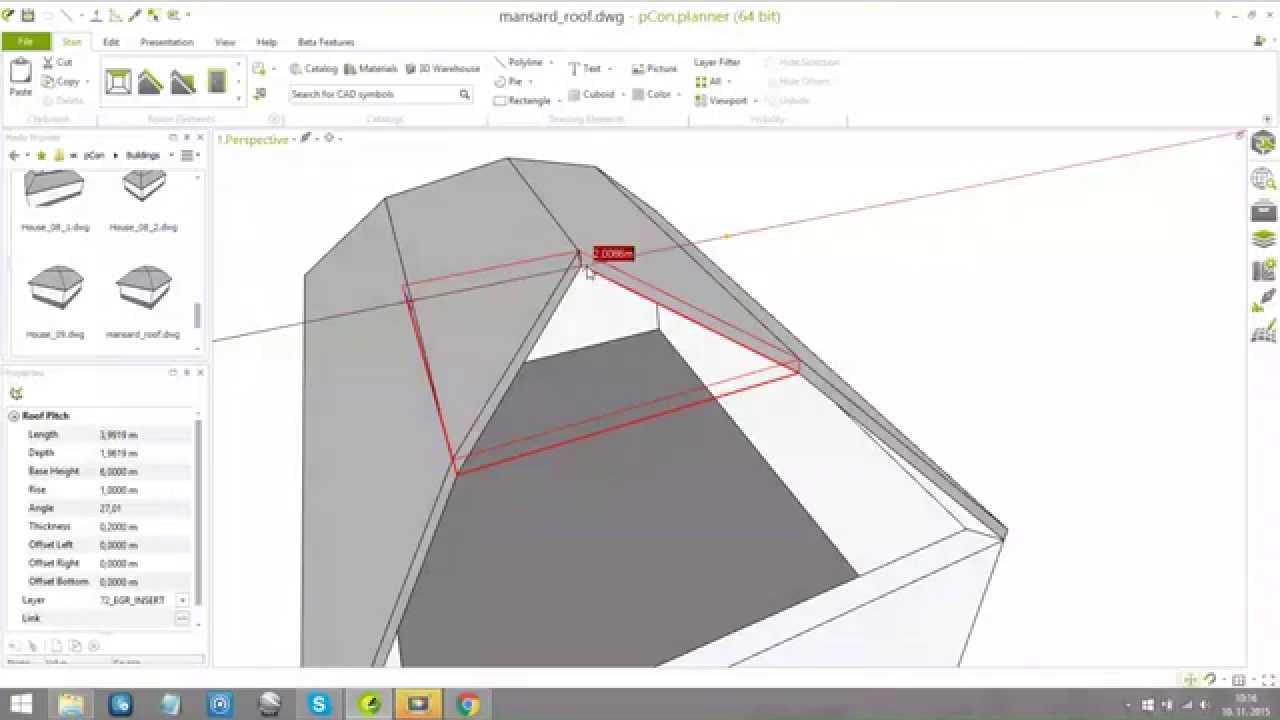
Task: Open Skype from the Windows taskbar
Action: point(319,704)
